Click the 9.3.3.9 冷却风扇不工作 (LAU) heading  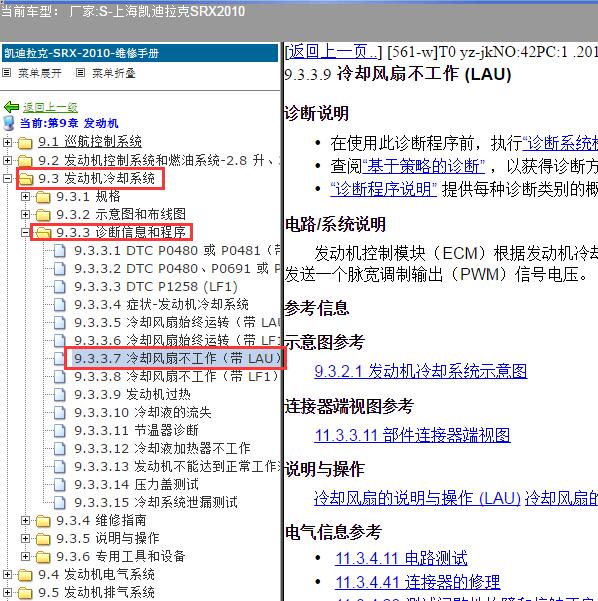398,74
